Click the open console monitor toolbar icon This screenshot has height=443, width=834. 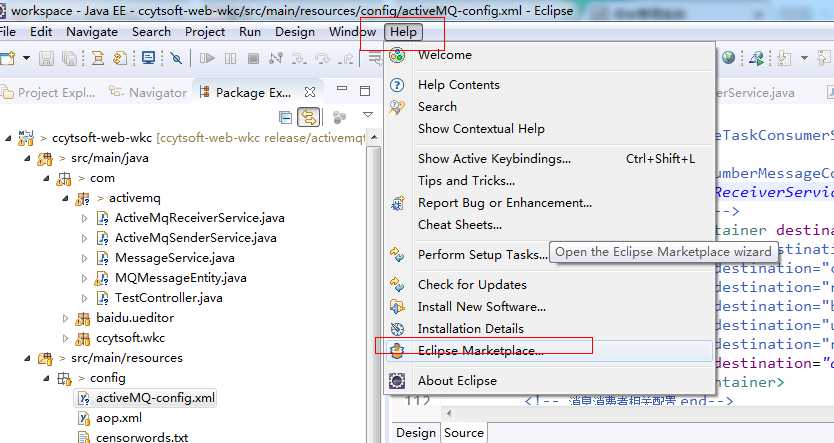[148, 58]
